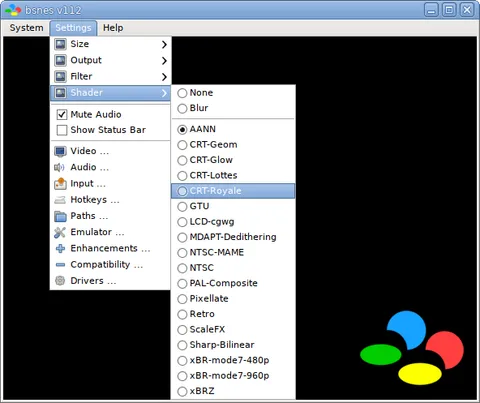Open the Help menu
Screen dimensions: 480x403
click(113, 28)
